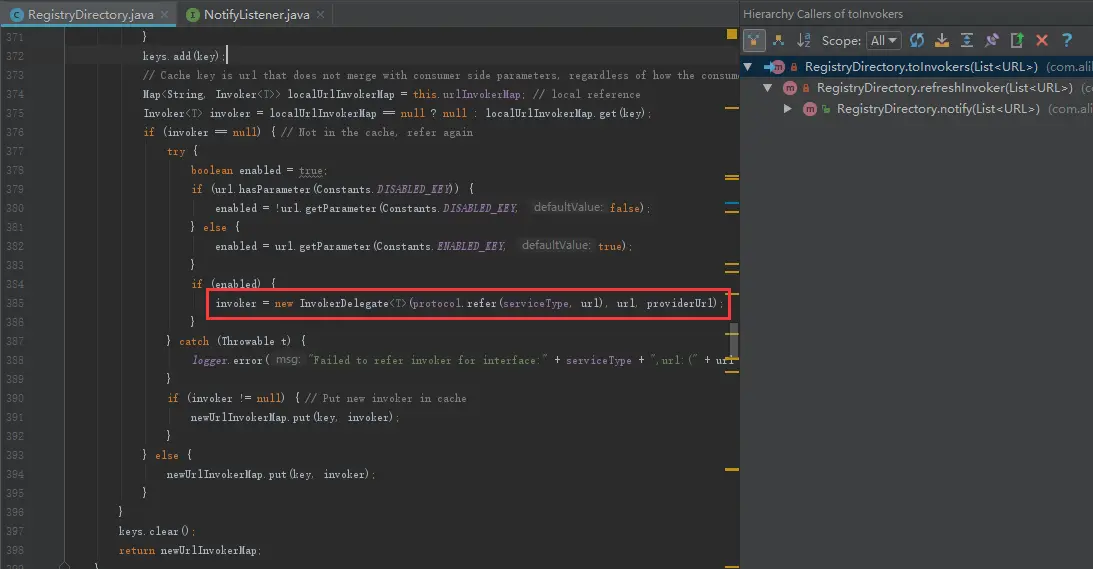Expand RegistryDirectory.notify tree node
This screenshot has height=569, width=1093.
pos(787,109)
